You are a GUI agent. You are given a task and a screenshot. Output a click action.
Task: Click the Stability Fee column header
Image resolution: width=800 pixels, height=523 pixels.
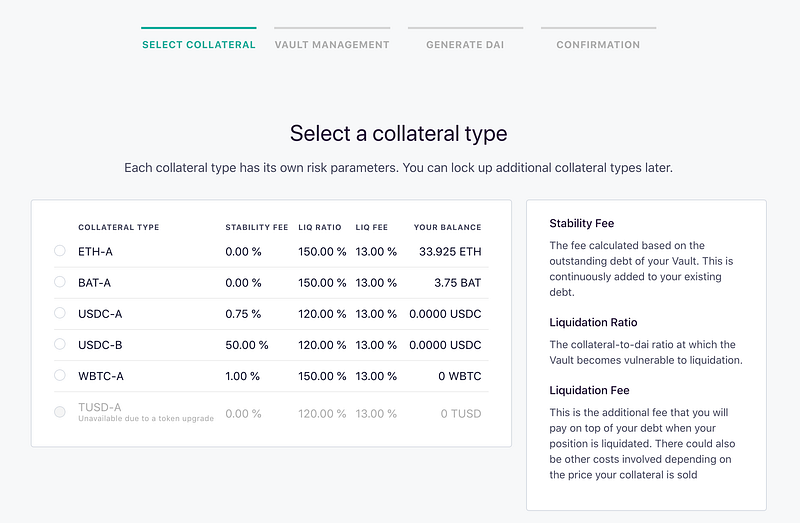pos(255,227)
